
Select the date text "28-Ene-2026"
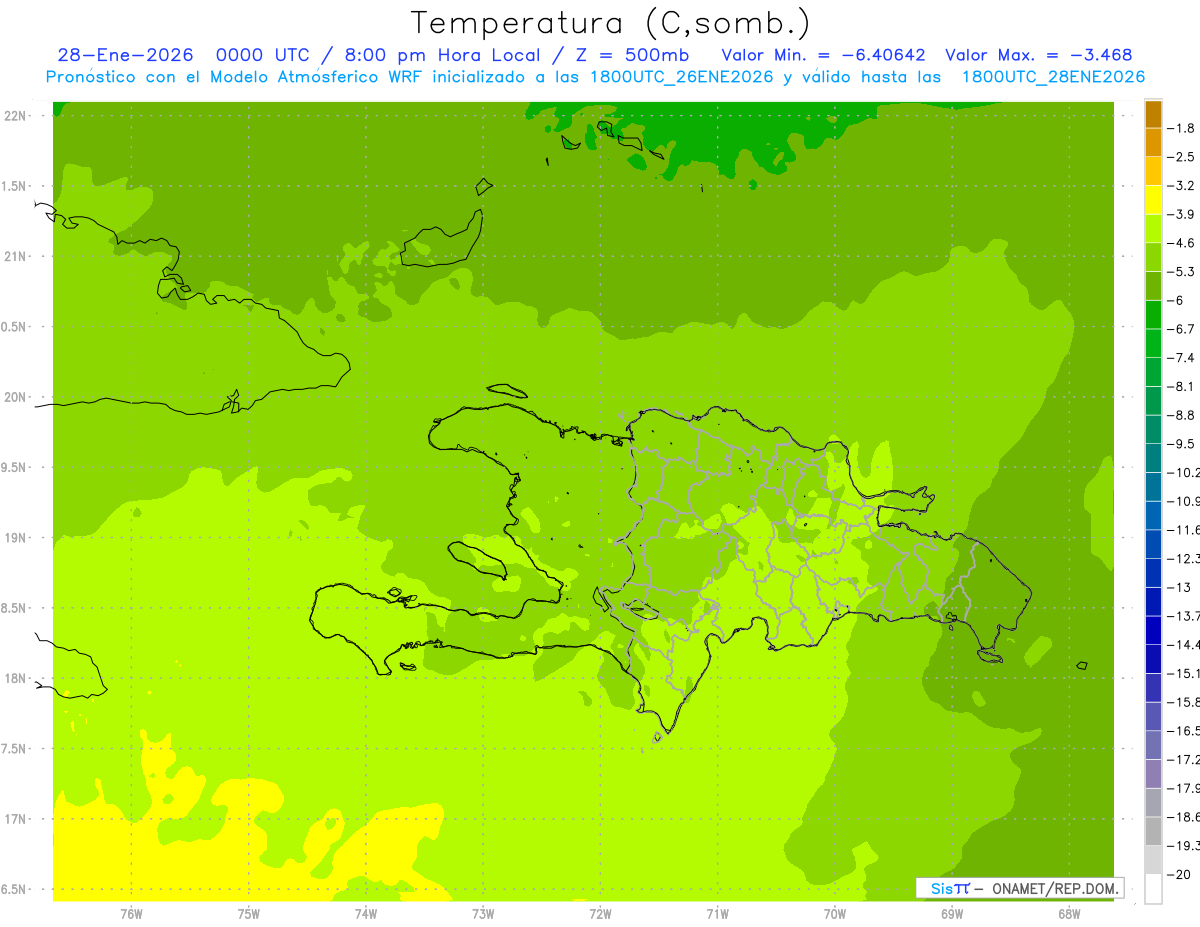(125, 55)
